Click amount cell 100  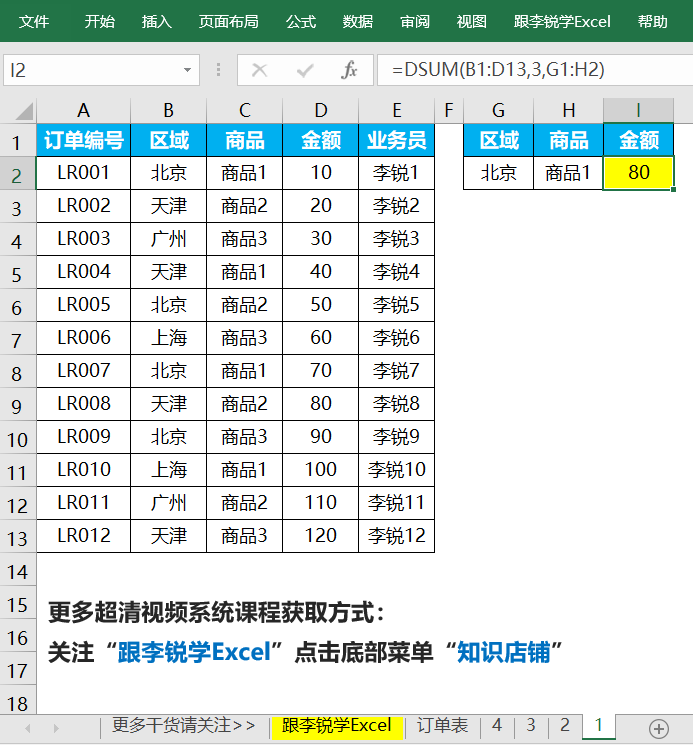[x=321, y=470]
